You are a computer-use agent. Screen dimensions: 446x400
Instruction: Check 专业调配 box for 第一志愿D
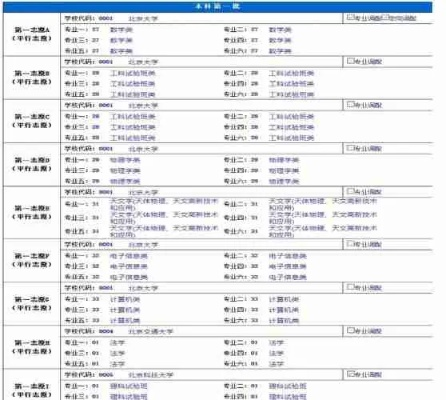(x=350, y=148)
